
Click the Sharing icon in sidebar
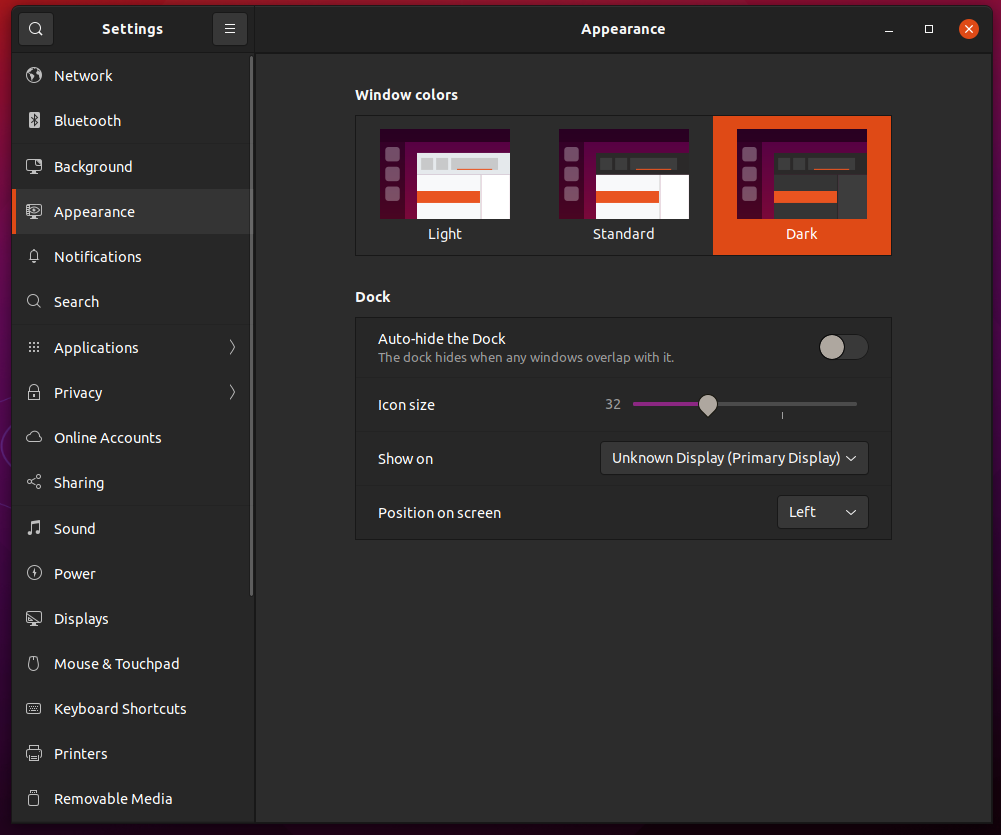pos(34,482)
